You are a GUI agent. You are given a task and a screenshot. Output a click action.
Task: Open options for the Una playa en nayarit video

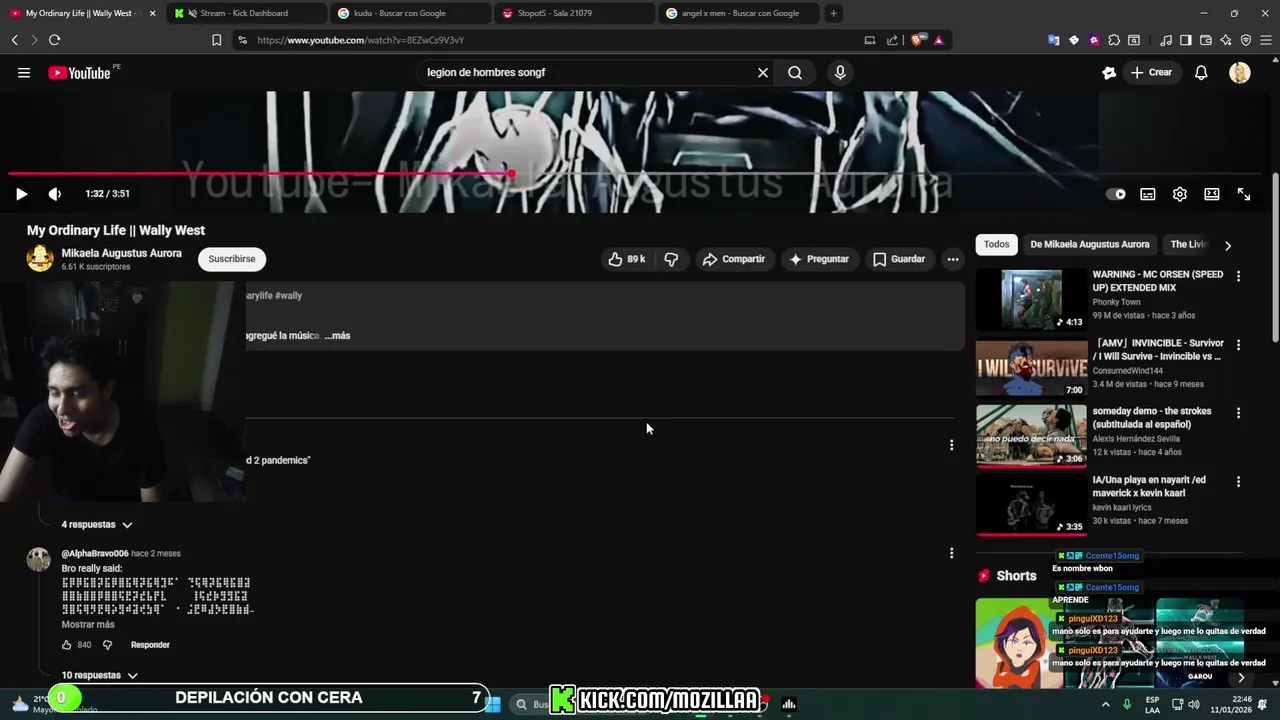pyautogui.click(x=1238, y=481)
